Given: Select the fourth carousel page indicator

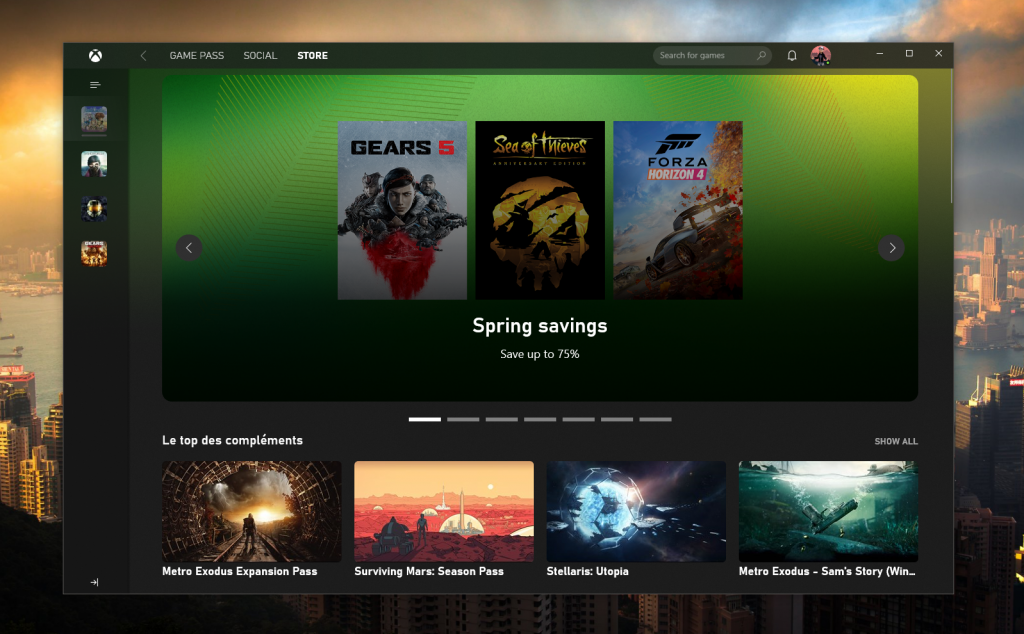Looking at the screenshot, I should (540, 419).
